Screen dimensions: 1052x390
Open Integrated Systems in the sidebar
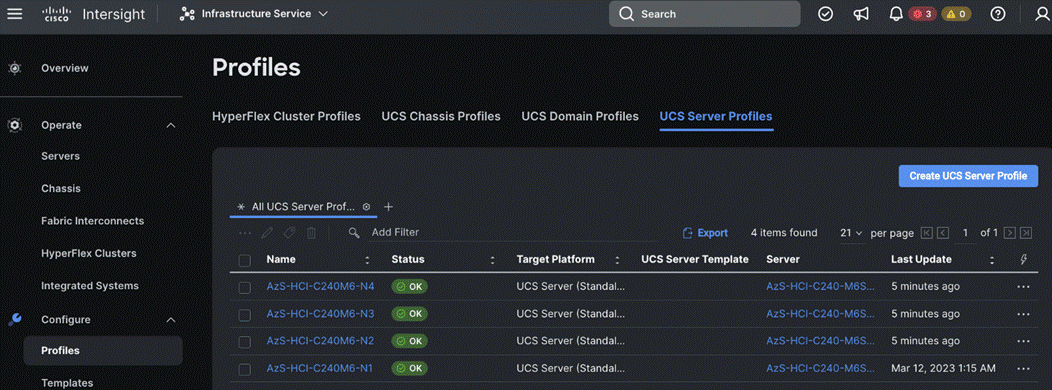[90, 285]
